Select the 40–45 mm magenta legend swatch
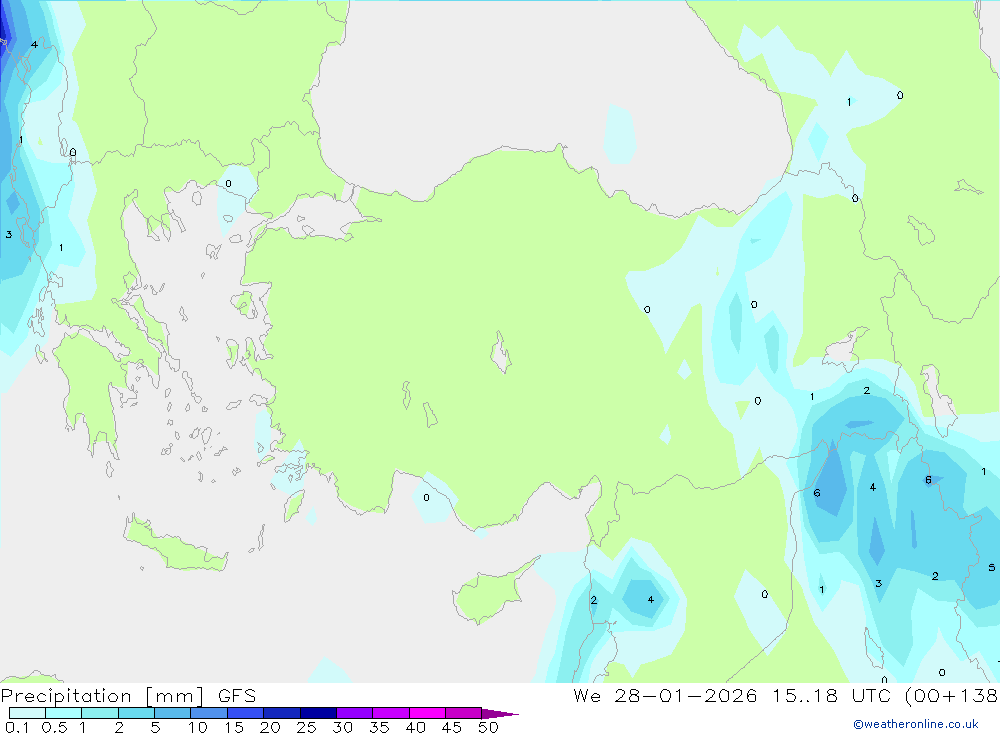The width and height of the screenshot is (1000, 733). (x=427, y=713)
